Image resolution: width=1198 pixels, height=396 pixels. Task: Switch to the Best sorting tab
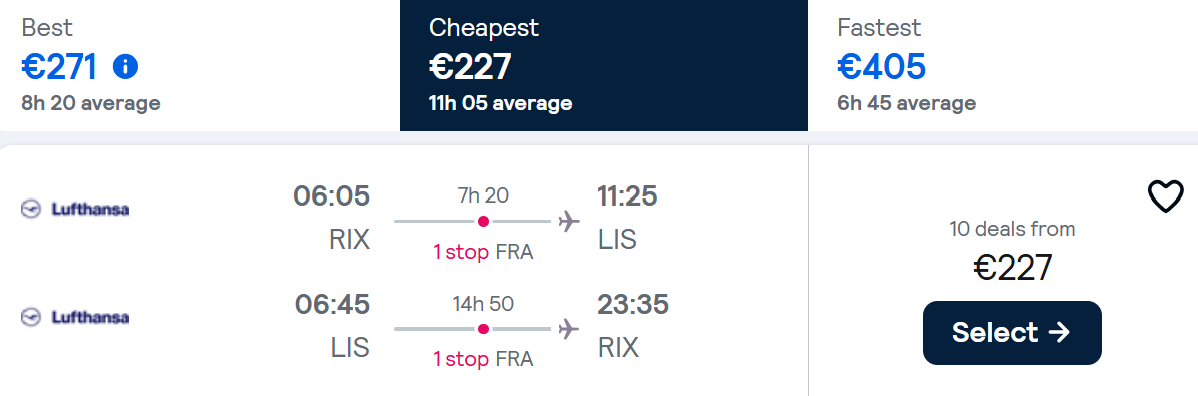coord(200,65)
